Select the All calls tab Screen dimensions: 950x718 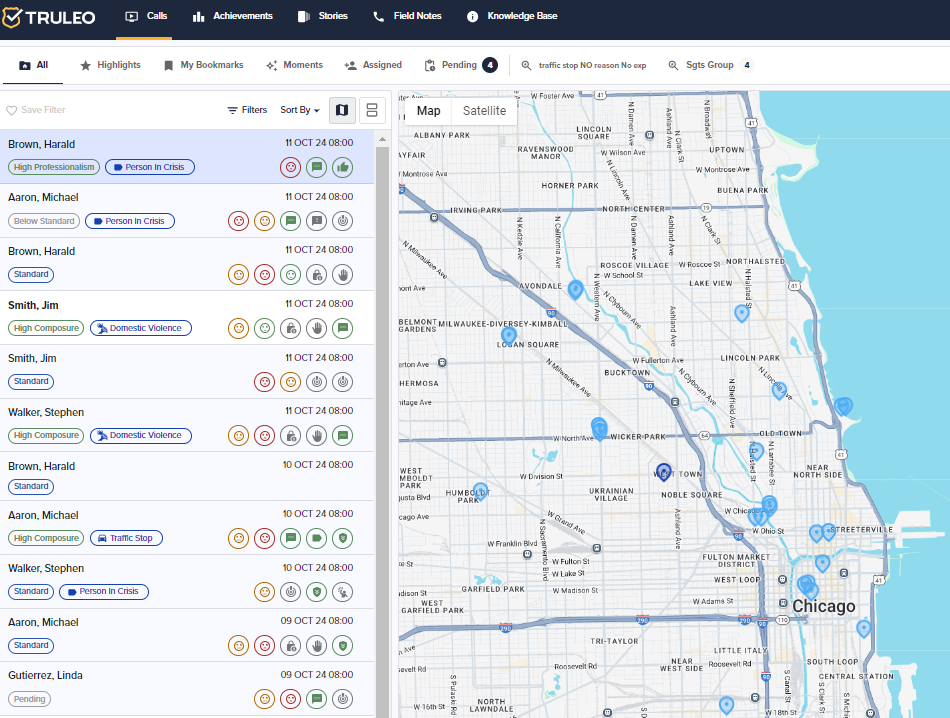click(x=33, y=65)
